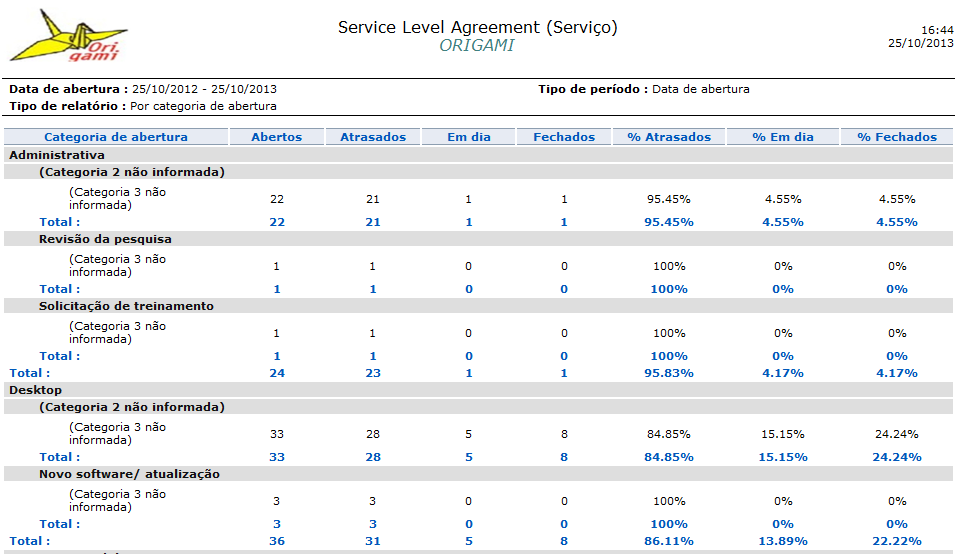Select the Novo software/ atualização subcategory
Screen dimensions: 959x554
tap(129, 474)
